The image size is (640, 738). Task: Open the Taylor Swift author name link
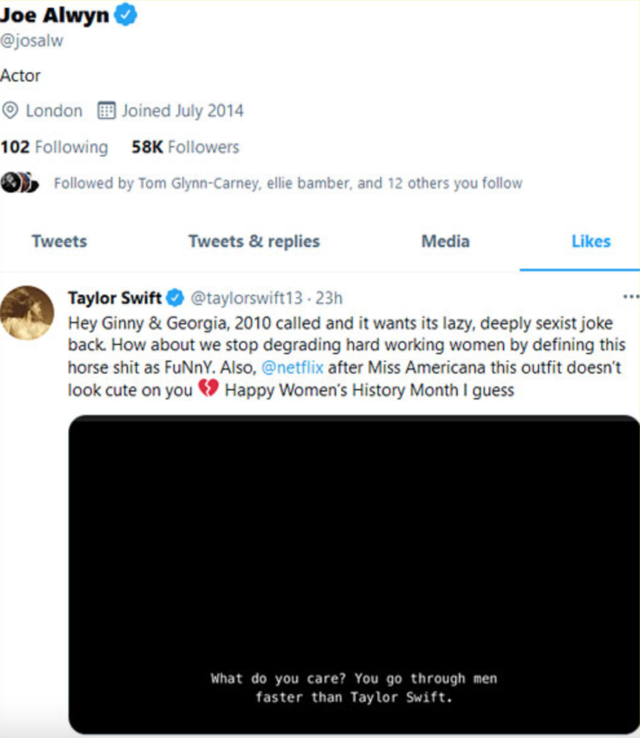(x=114, y=298)
